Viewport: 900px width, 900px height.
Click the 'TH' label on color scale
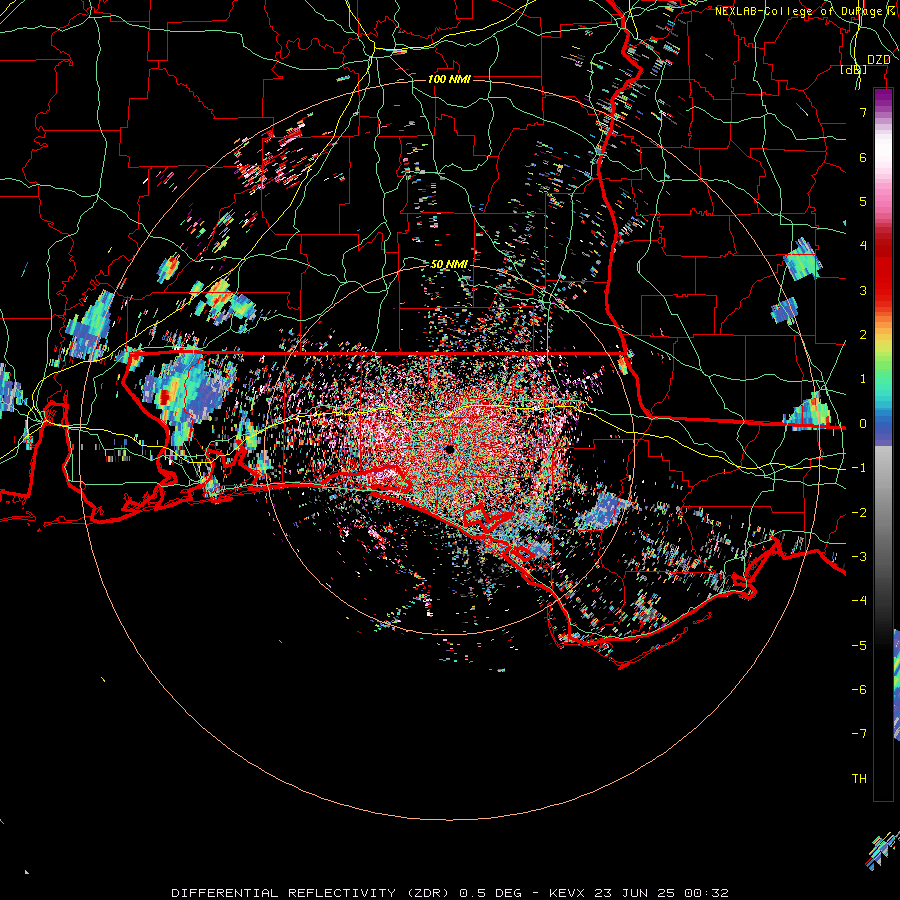[859, 779]
